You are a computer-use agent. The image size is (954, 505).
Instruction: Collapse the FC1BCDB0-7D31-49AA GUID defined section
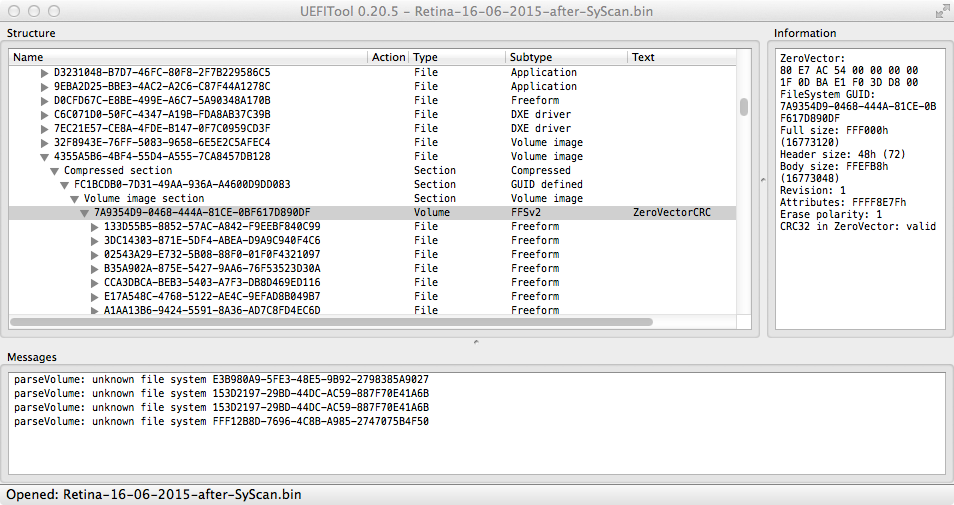click(x=64, y=185)
